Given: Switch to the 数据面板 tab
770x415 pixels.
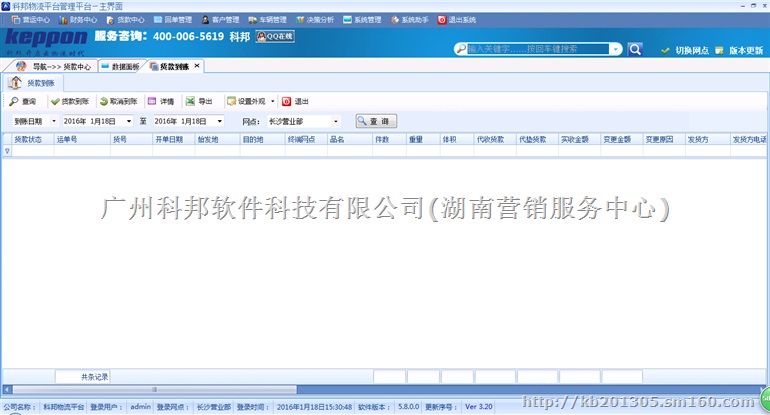Looking at the screenshot, I should (121, 66).
